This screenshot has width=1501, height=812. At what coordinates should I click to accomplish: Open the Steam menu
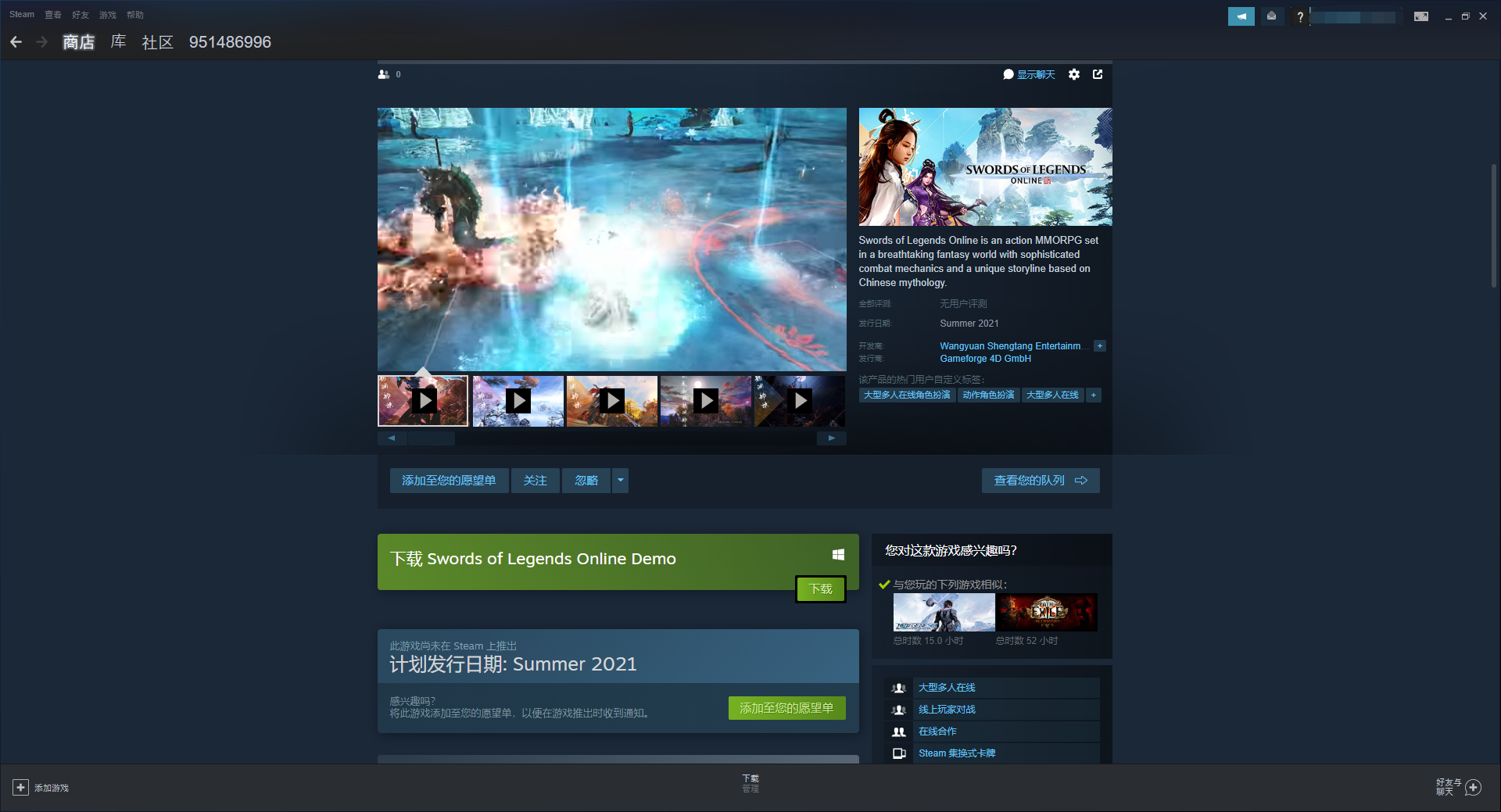(22, 14)
